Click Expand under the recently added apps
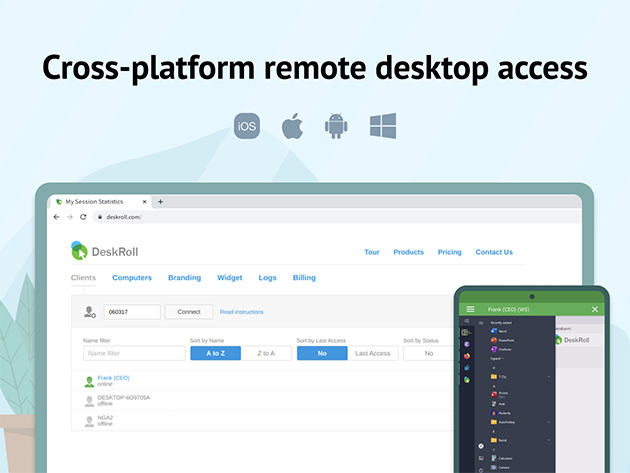The image size is (630, 473). point(497,358)
